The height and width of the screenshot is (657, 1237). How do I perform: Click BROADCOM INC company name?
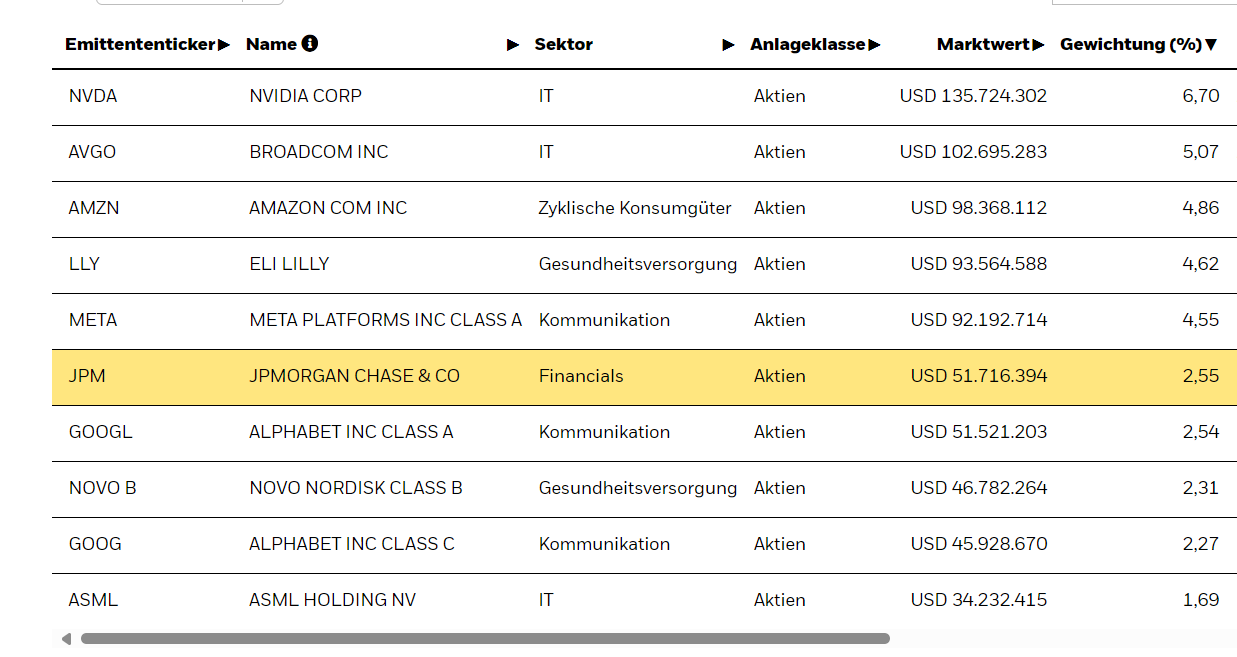coord(318,152)
